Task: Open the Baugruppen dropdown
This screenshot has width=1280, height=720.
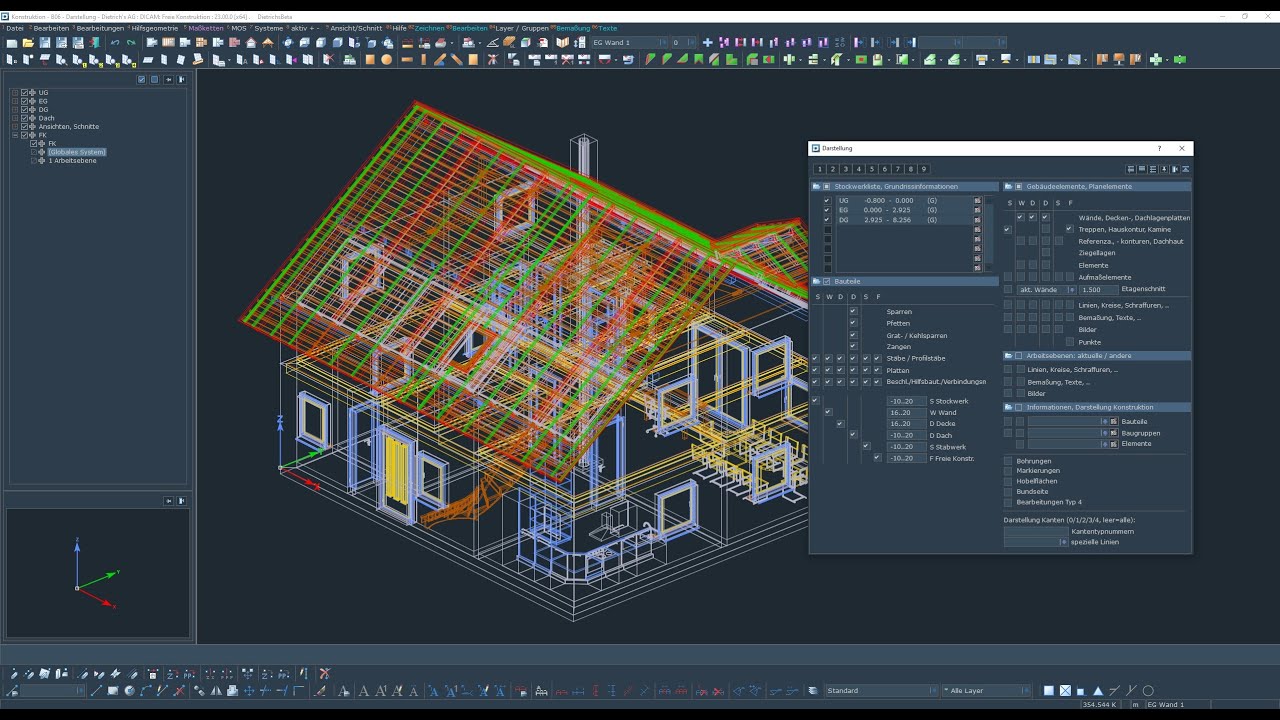Action: click(x=1068, y=432)
